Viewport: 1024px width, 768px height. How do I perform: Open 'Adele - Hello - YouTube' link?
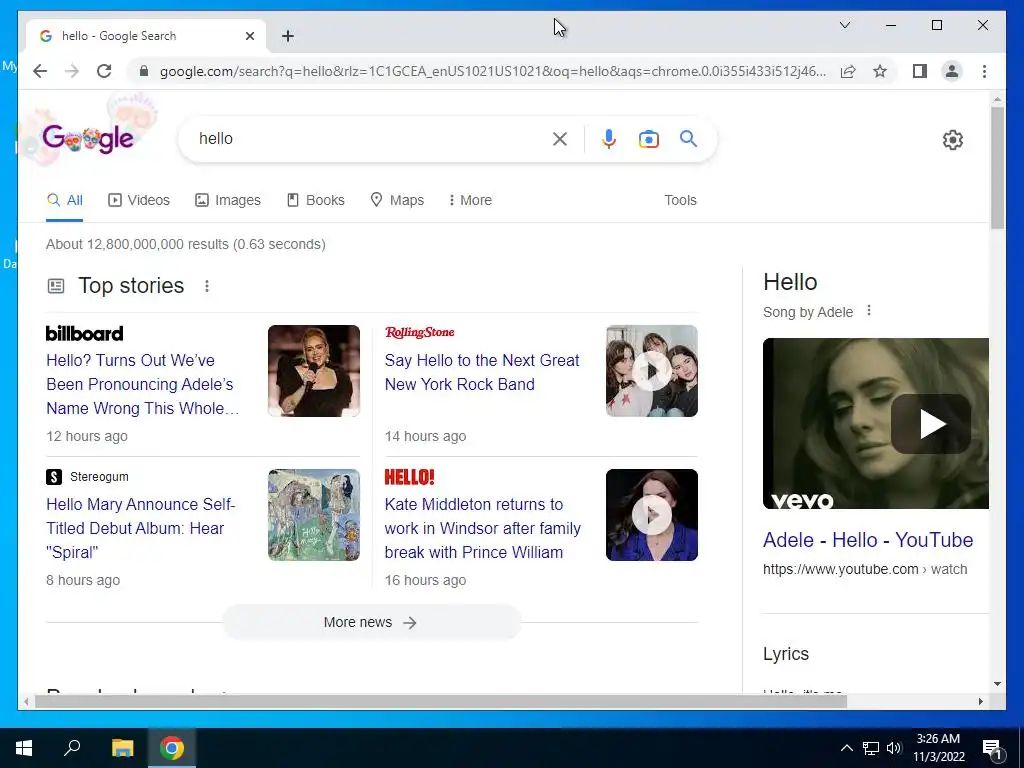(x=868, y=540)
